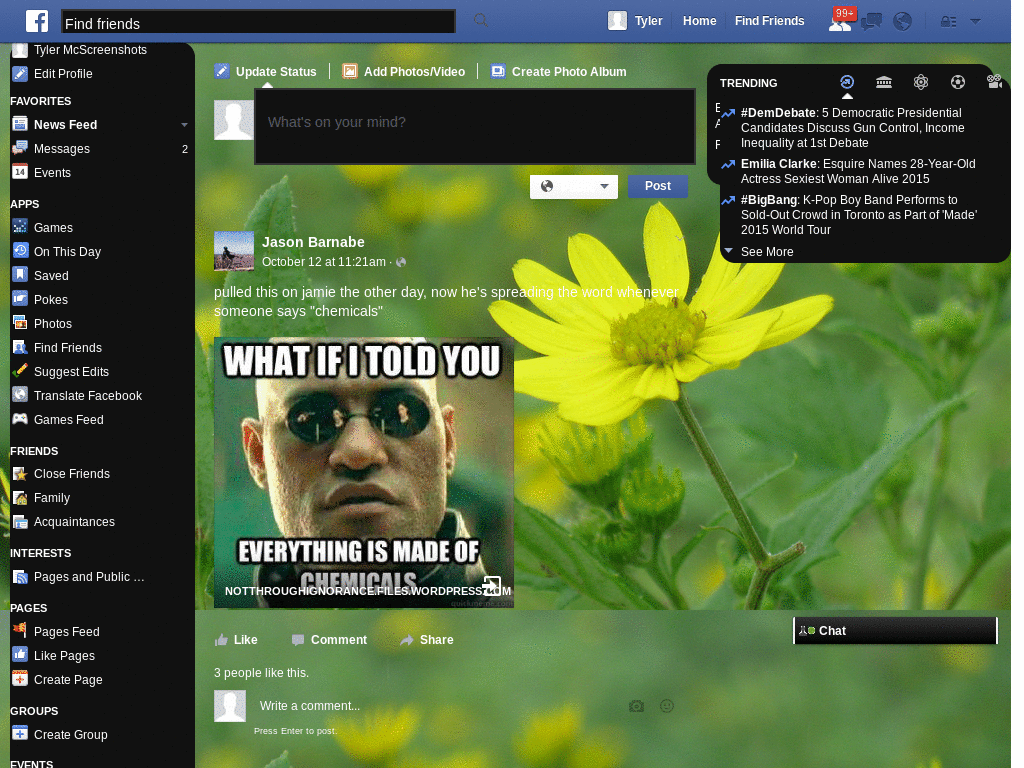The height and width of the screenshot is (768, 1024).
Task: Click the Comment button on post
Action: 329,640
